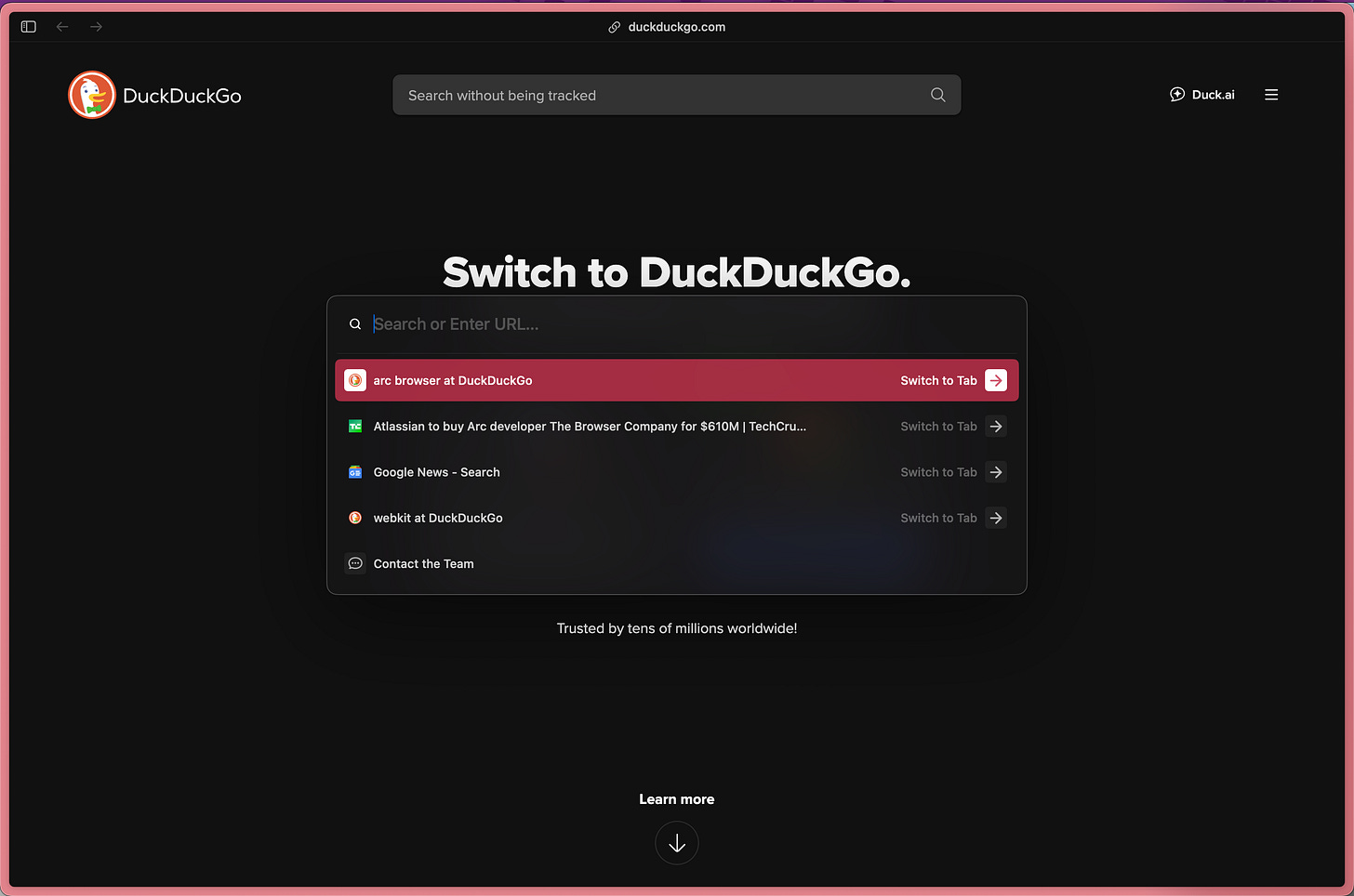Screen dimensions: 1354x896
Task: Click the DuckDuckGo wordmark text
Action: [x=182, y=96]
